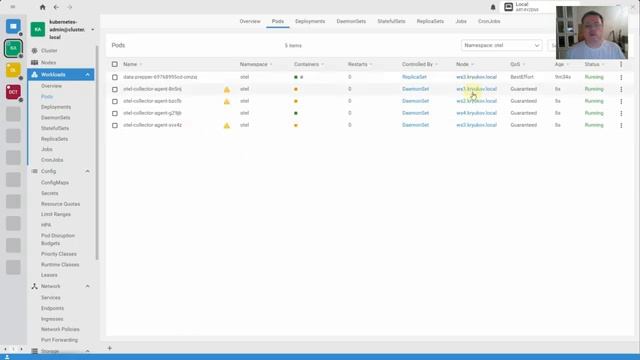Open the column settings kebab in the table header
Screen dimensions: 640x360
(x=621, y=64)
